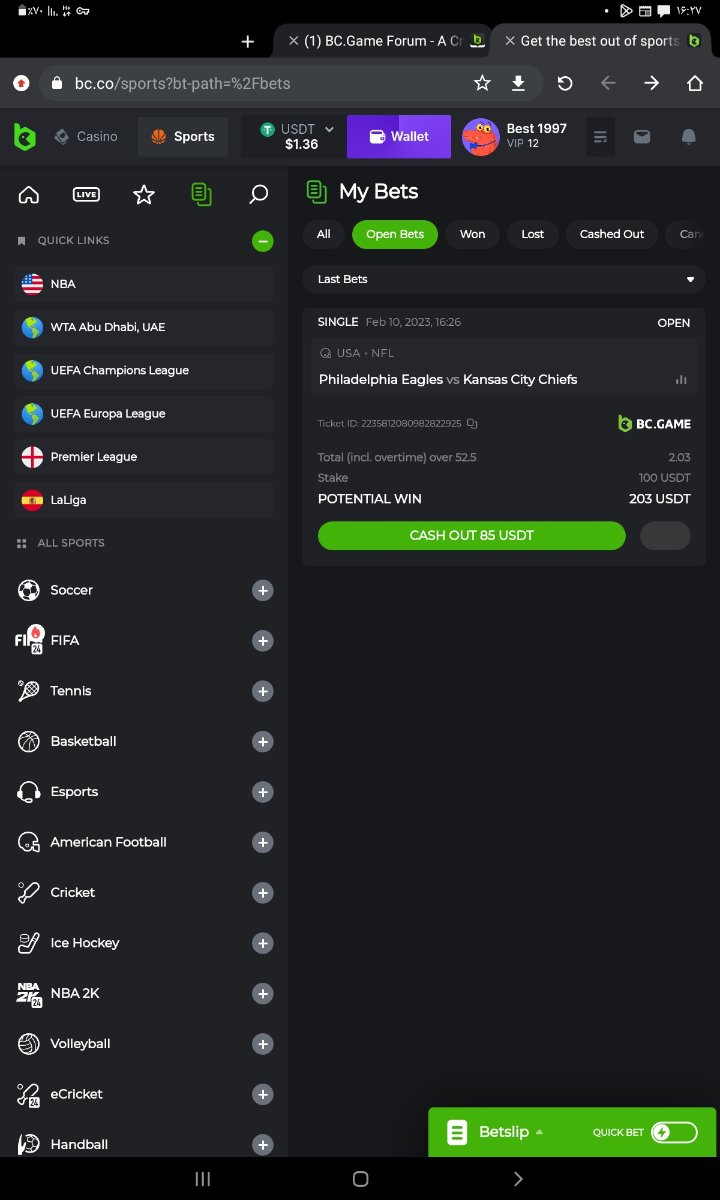Toggle the switch beside Cash Out button
The height and width of the screenshot is (1200, 720).
tap(664, 536)
